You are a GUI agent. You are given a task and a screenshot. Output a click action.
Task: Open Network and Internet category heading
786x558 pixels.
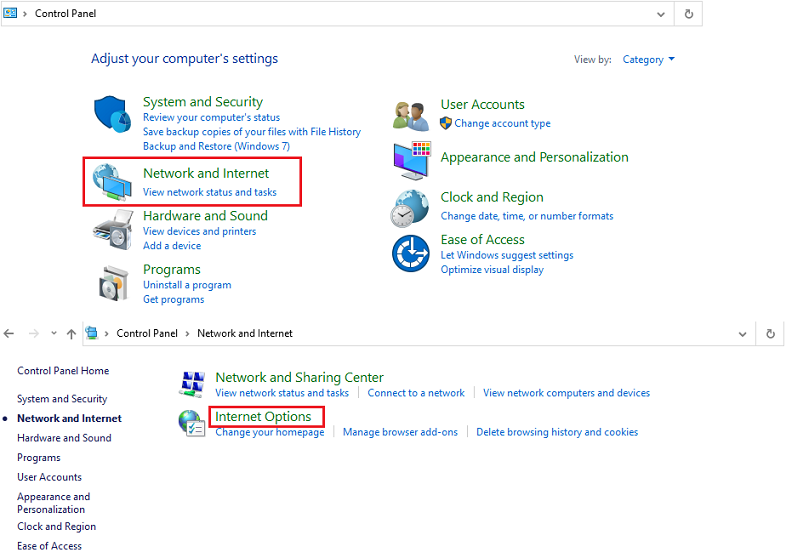(x=206, y=173)
